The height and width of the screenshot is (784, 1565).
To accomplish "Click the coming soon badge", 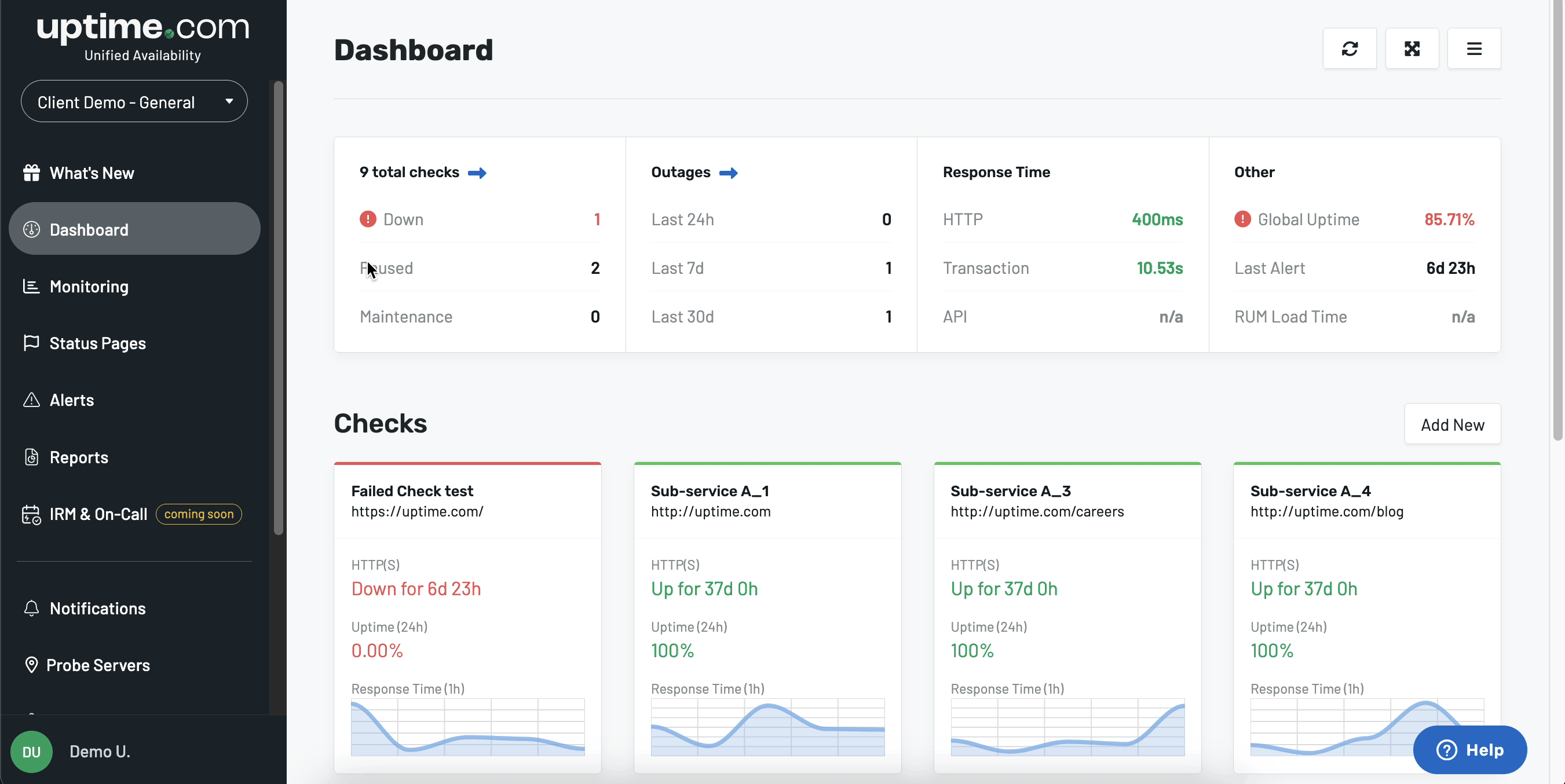I will point(199,514).
